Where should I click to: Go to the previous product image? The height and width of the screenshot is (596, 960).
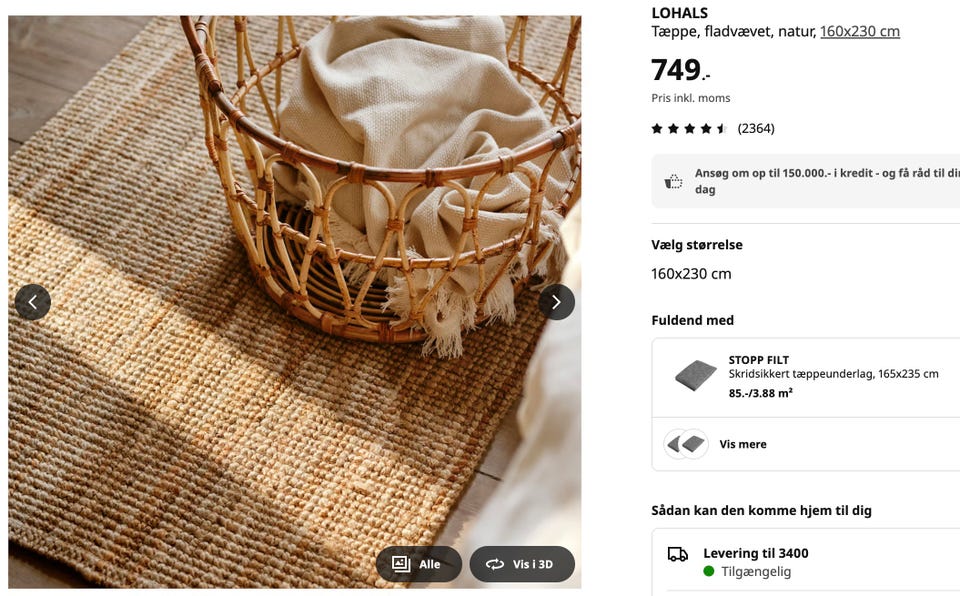[x=32, y=302]
